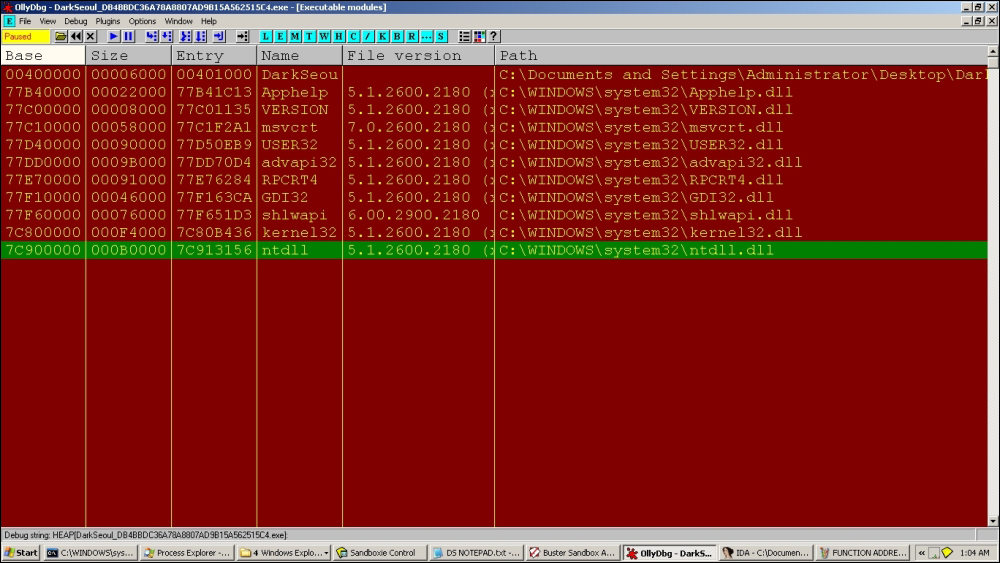The height and width of the screenshot is (563, 1000).
Task: Show Threads with the T button
Action: click(309, 36)
